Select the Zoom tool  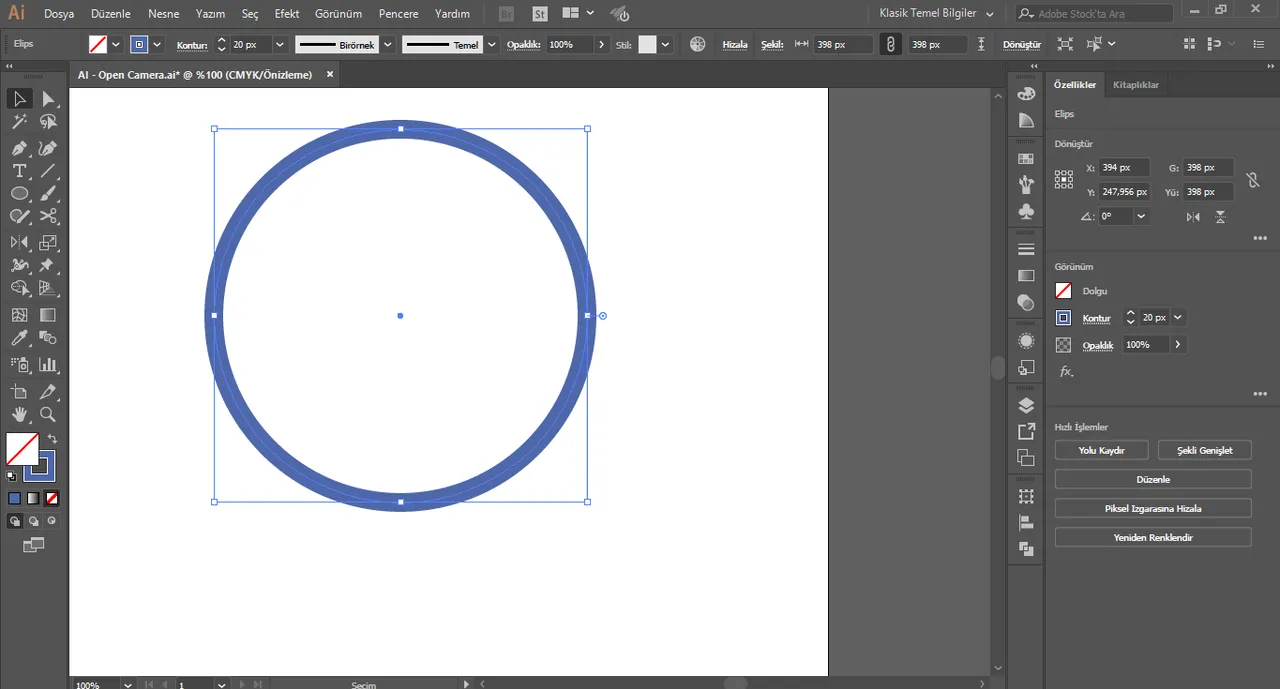point(48,414)
